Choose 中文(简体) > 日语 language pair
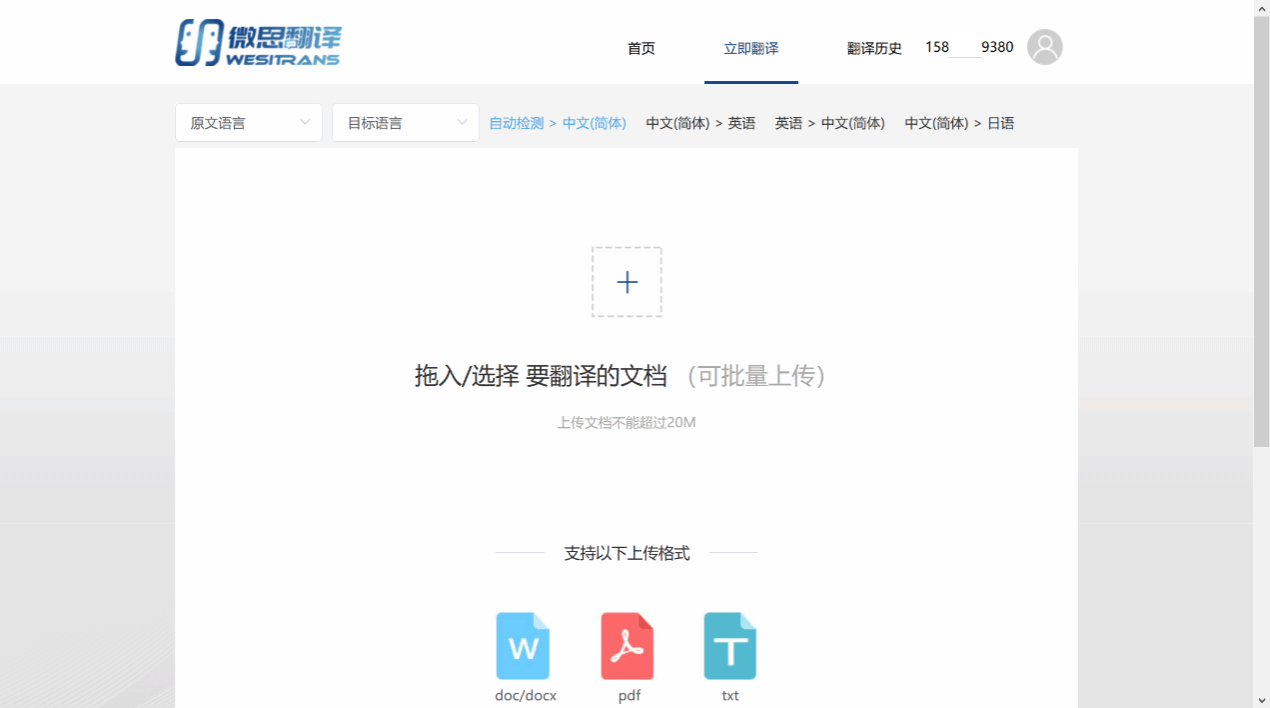This screenshot has height=708, width=1270. pos(959,123)
